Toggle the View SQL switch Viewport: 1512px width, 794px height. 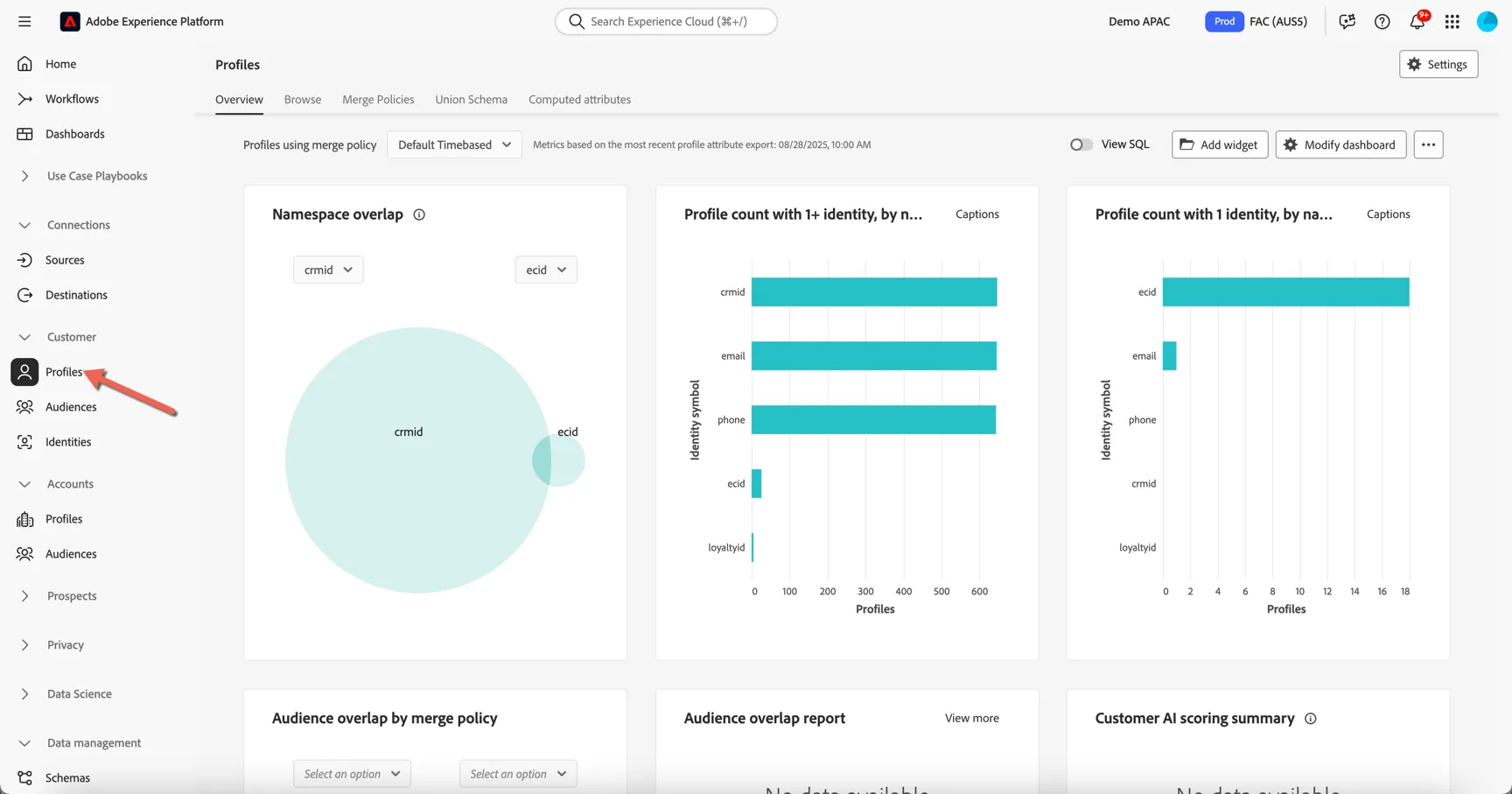[1081, 144]
